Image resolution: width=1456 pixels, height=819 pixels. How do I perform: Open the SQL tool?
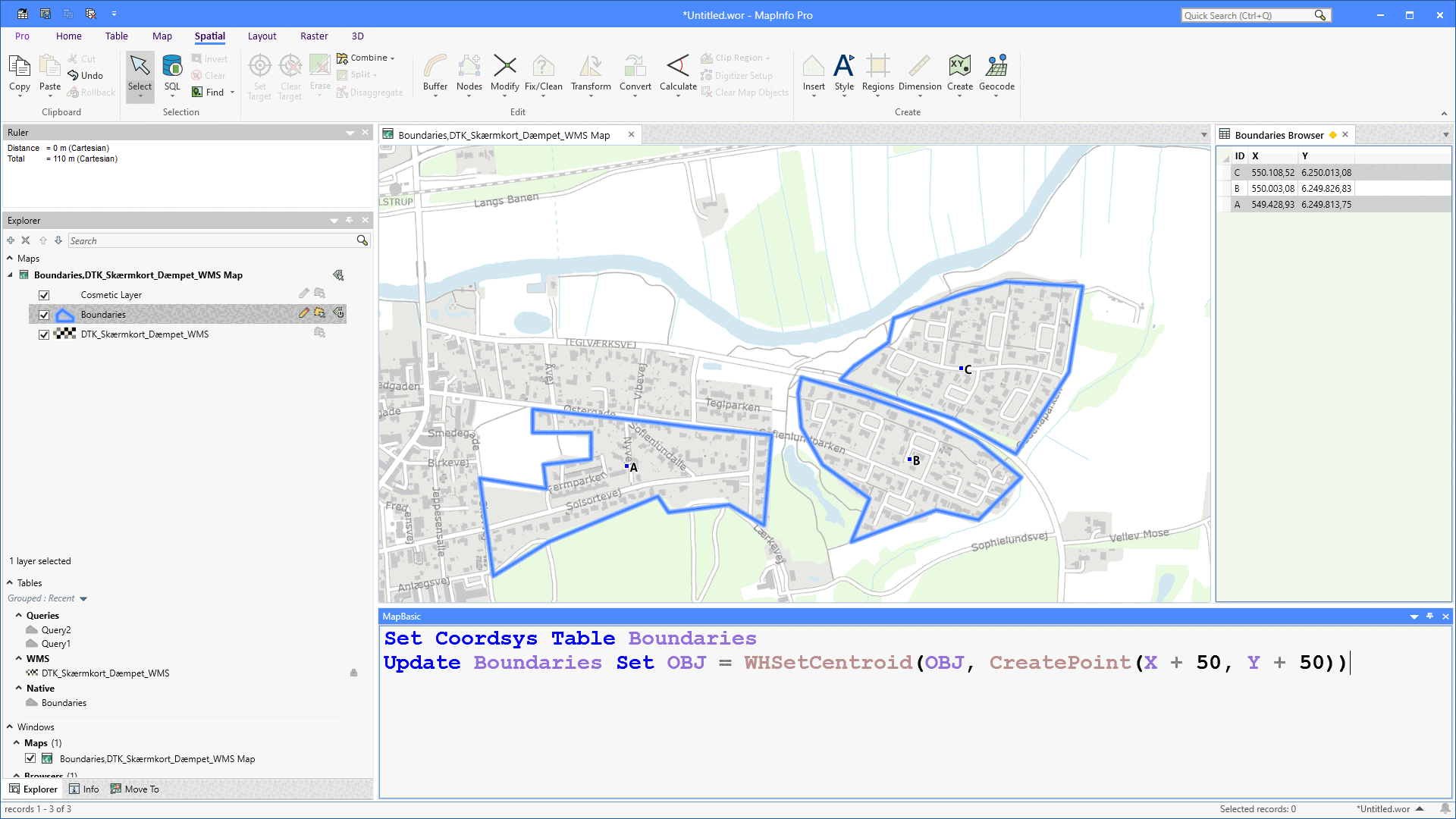pyautogui.click(x=172, y=75)
